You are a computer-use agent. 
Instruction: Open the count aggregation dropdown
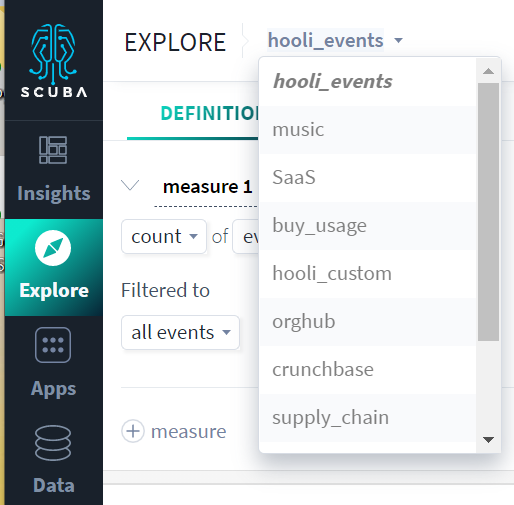pyautogui.click(x=164, y=237)
